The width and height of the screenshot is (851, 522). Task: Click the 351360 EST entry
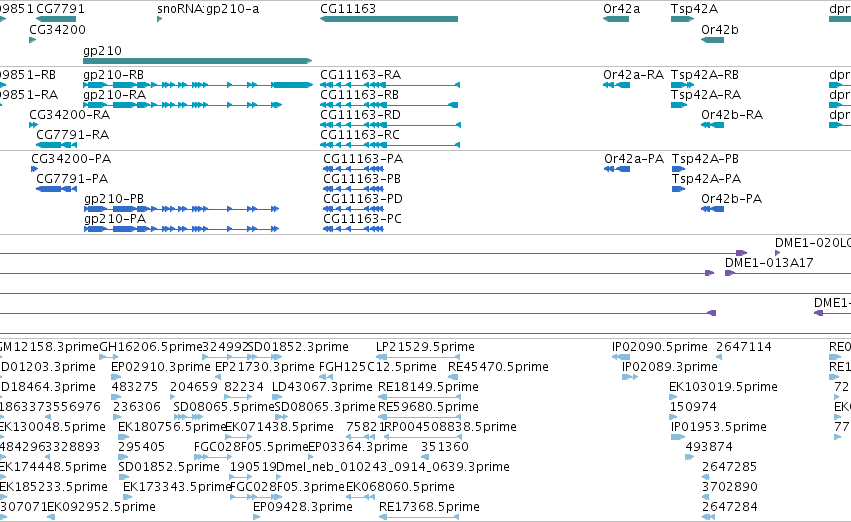pos(424,457)
